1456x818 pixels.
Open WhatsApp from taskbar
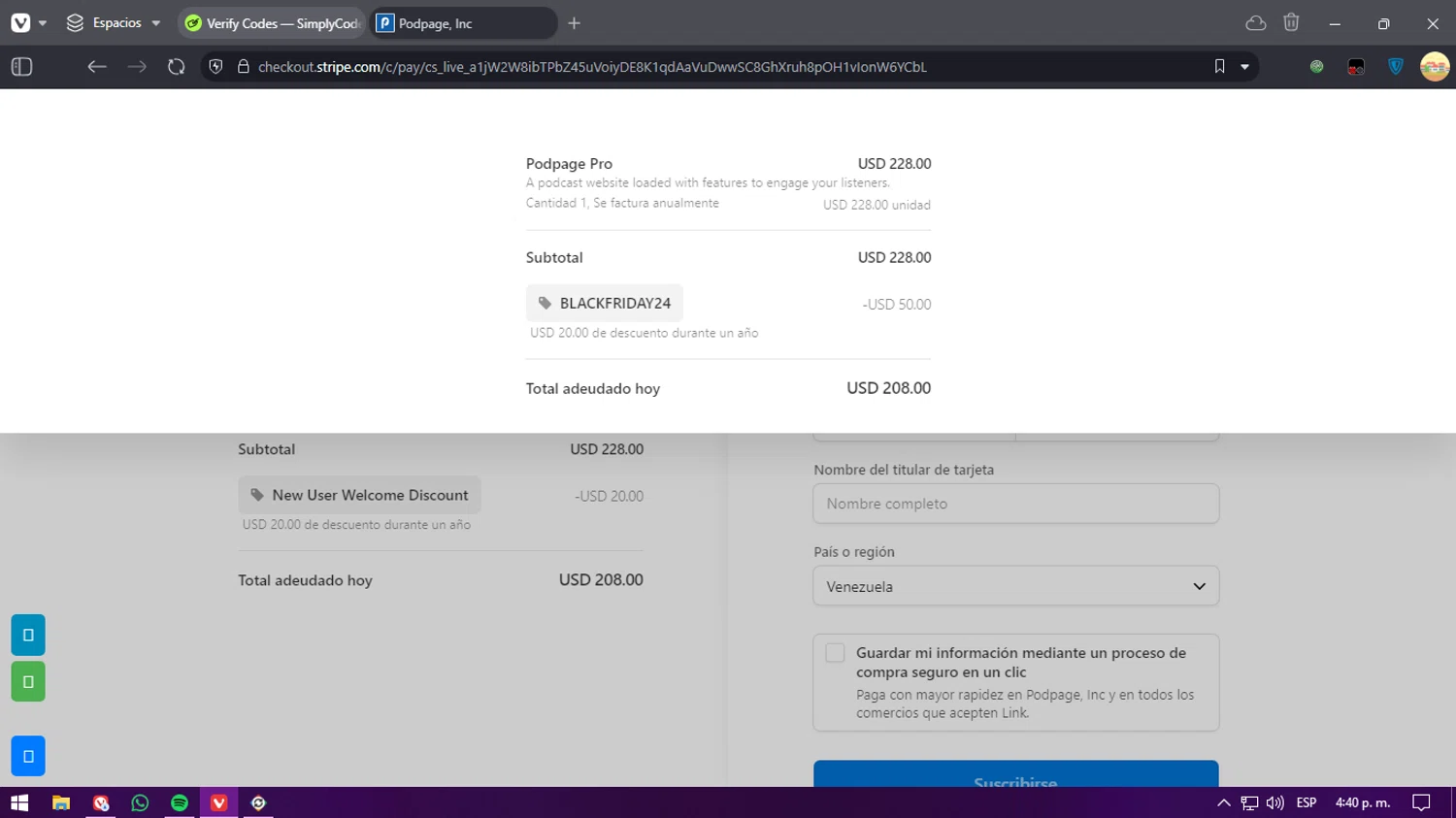coord(140,802)
